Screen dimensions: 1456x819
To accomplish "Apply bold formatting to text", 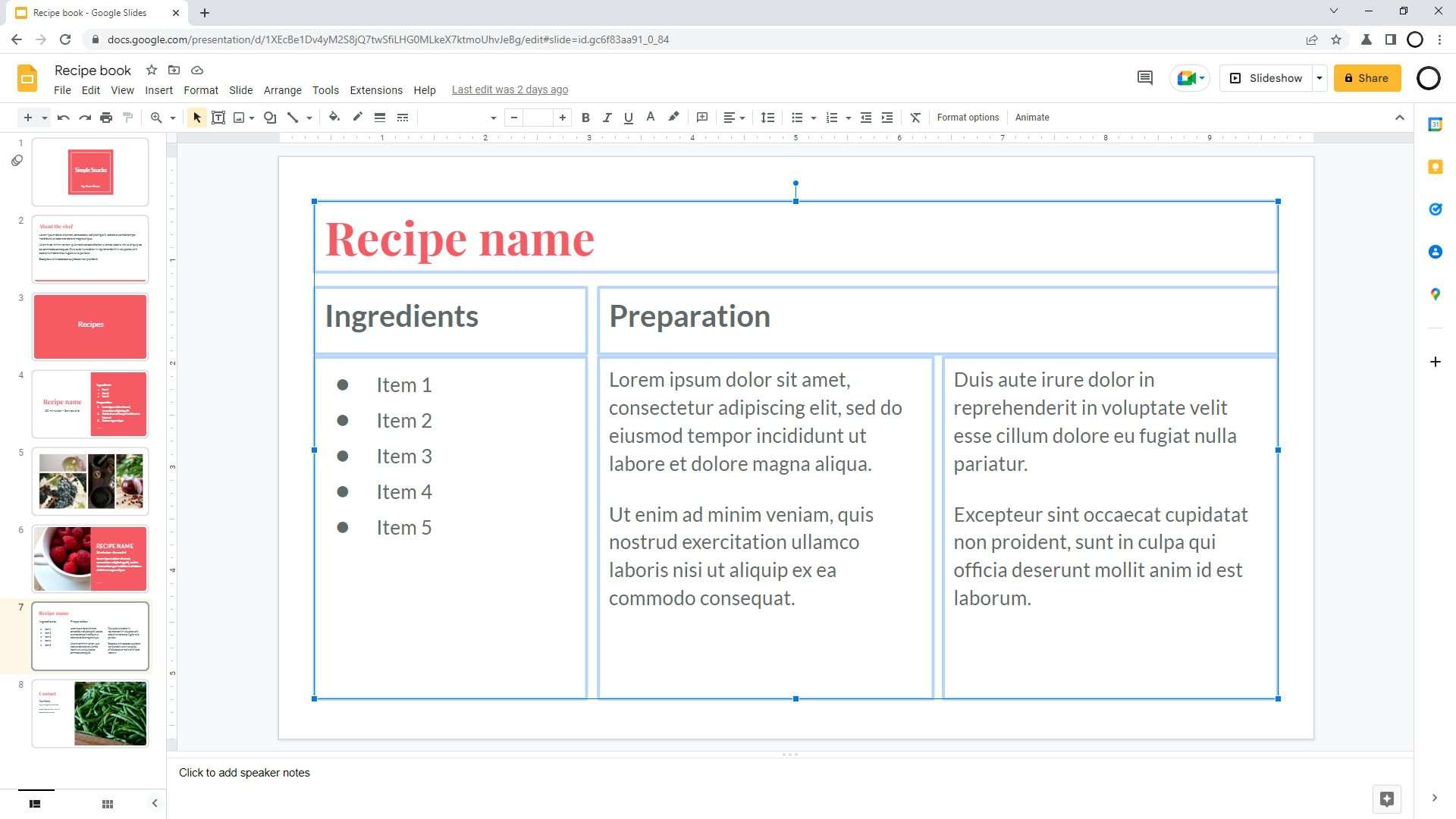I will (x=585, y=118).
